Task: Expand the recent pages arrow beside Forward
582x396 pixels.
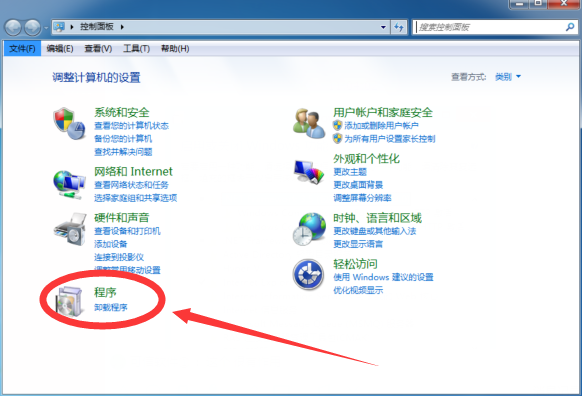Action: 46,28
